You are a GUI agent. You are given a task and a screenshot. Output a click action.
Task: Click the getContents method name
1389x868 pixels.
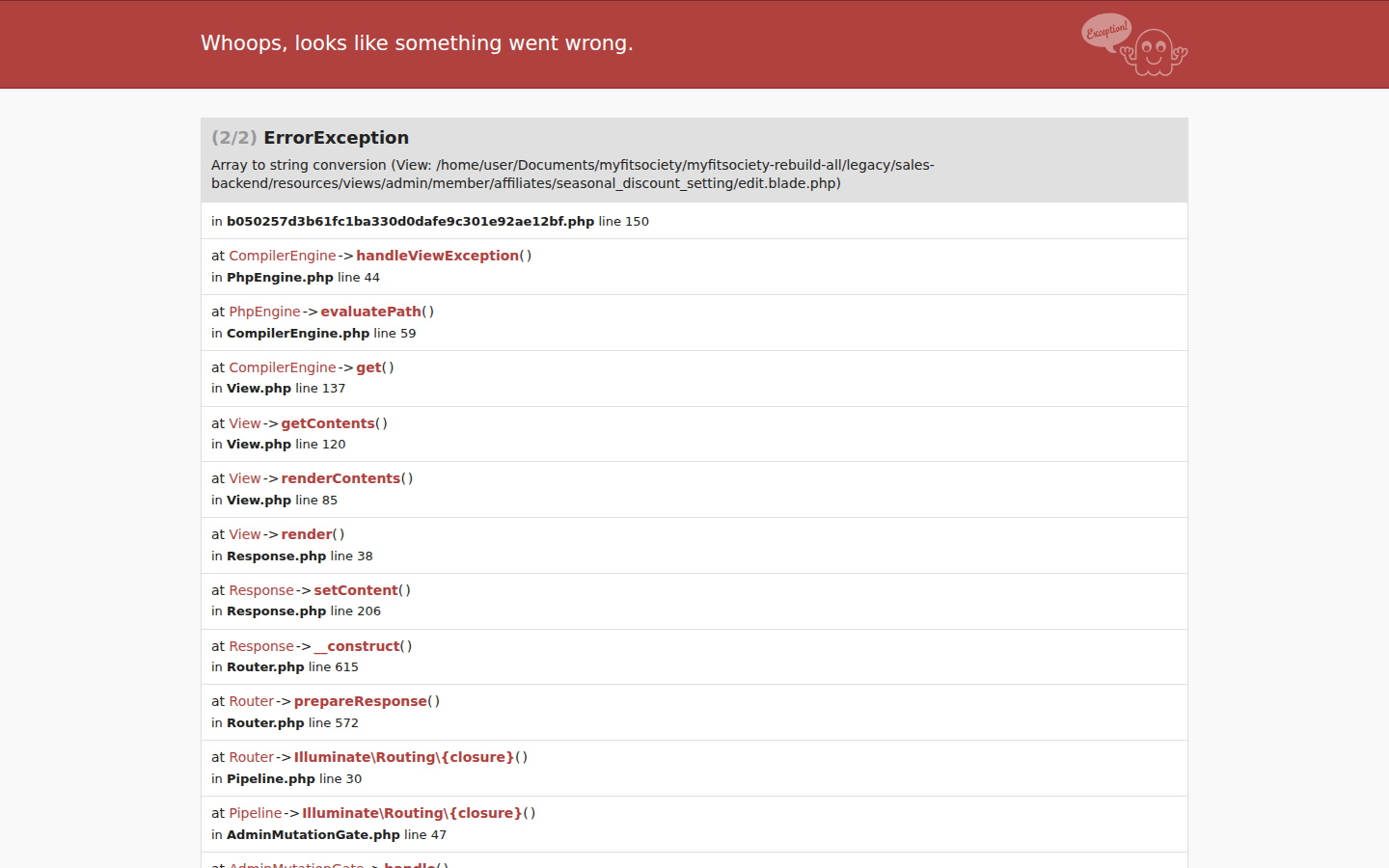click(328, 423)
